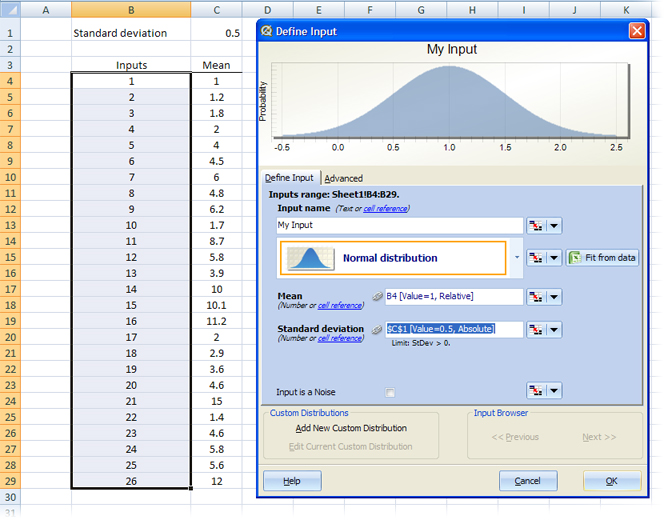Switch to the Advanced tab

344,178
